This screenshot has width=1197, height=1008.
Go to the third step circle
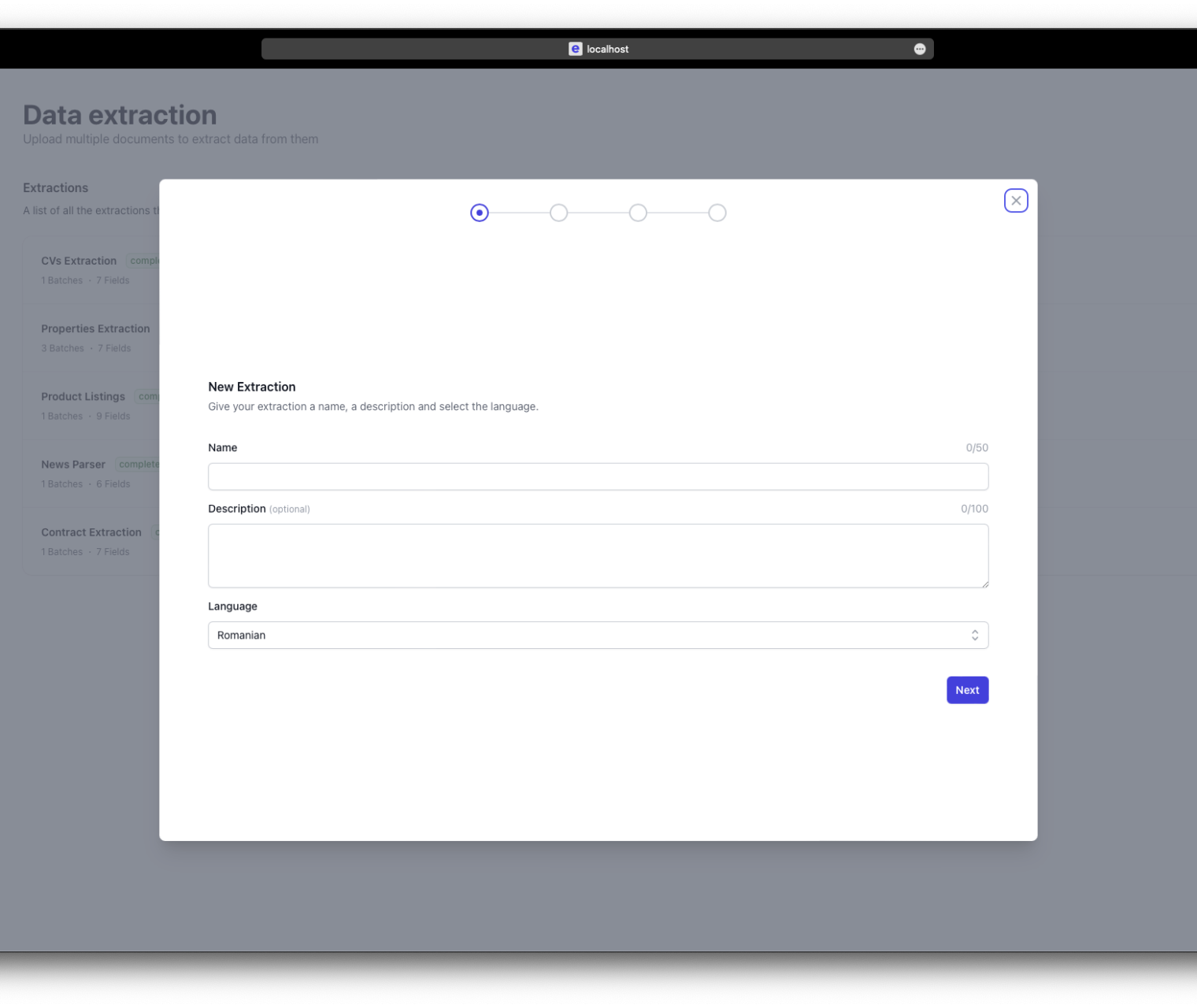[x=638, y=213]
